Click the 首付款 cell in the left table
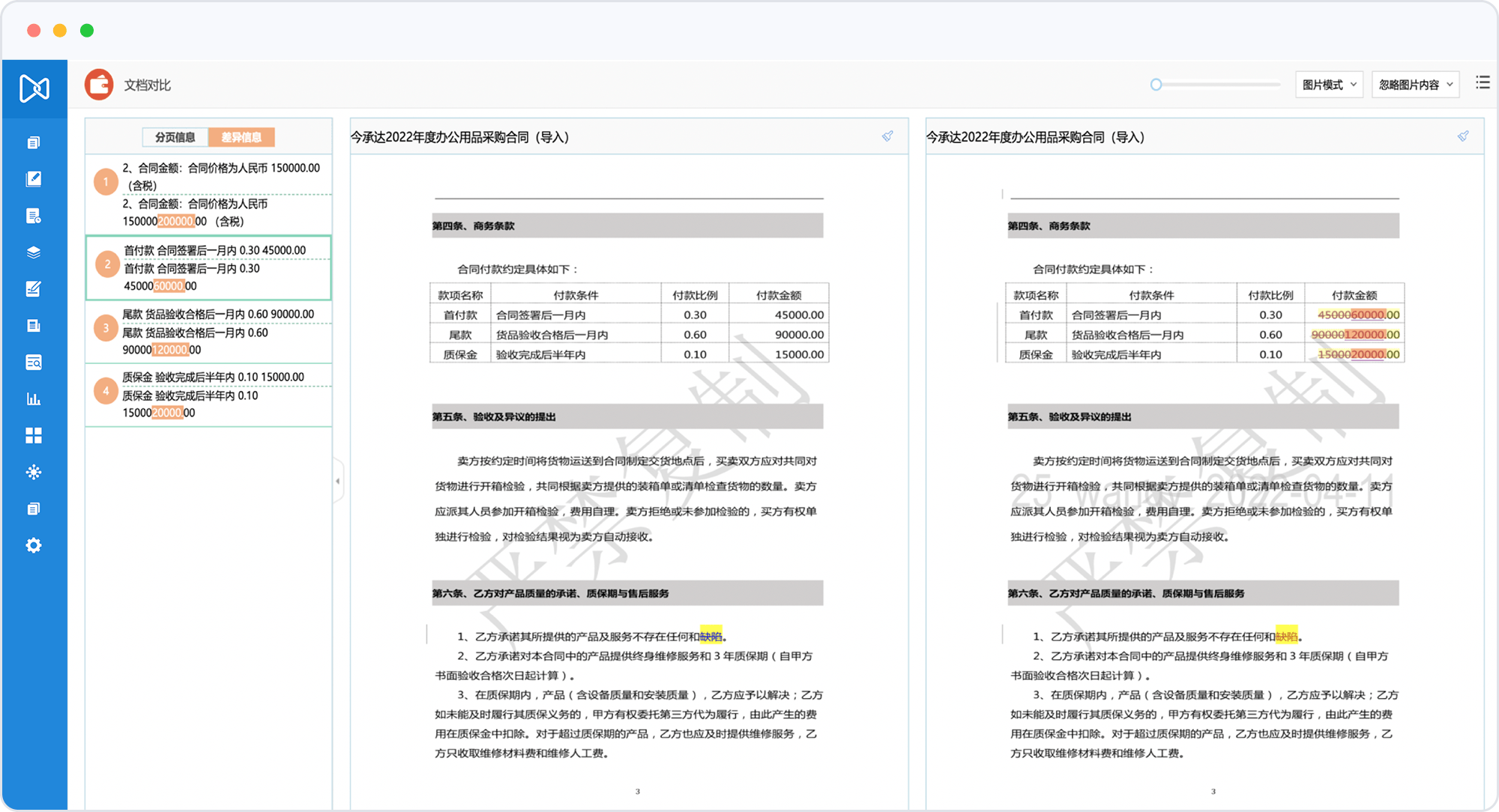The image size is (1499, 812). (x=460, y=315)
